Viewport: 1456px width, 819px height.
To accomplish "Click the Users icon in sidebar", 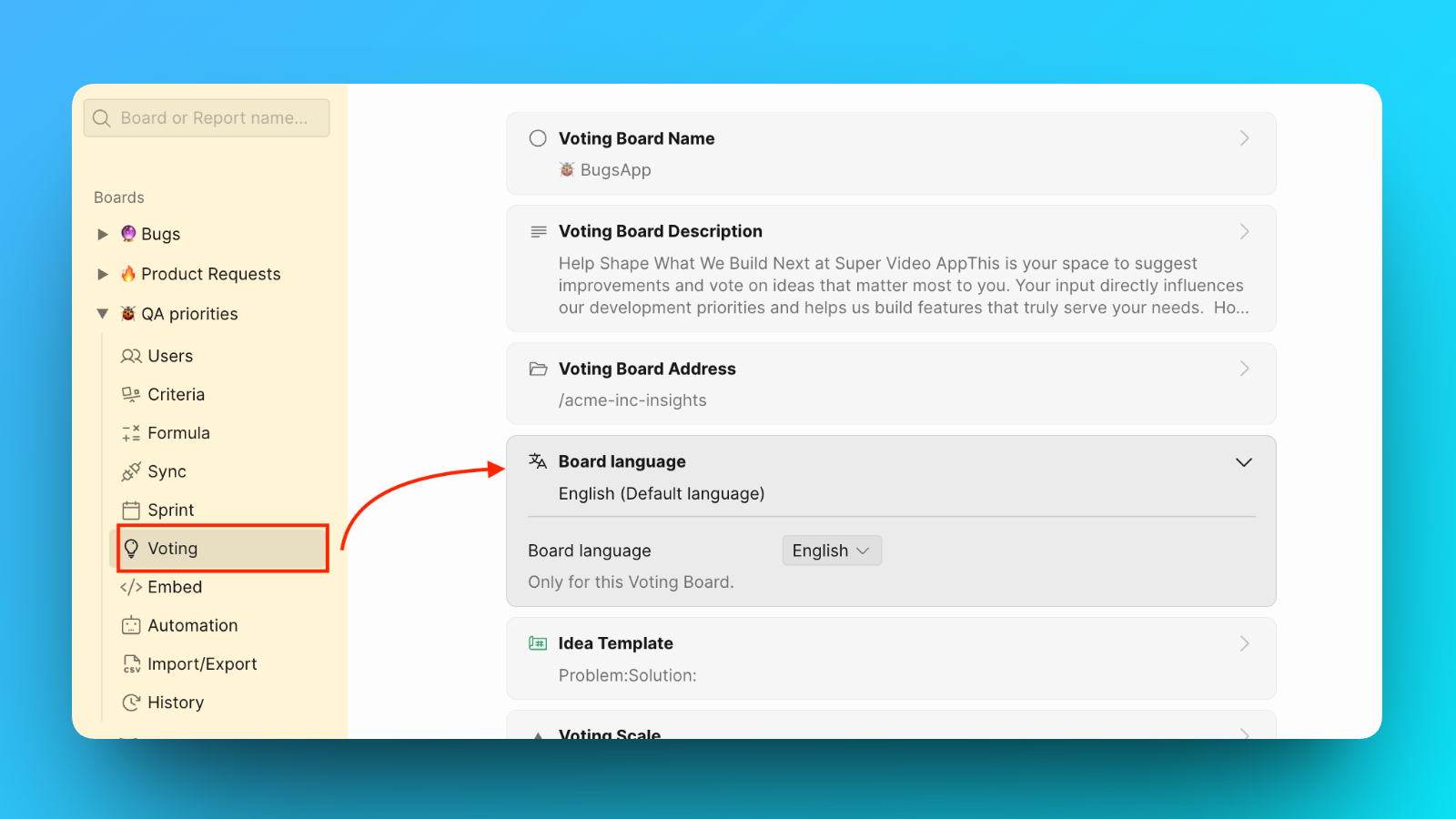I will [x=131, y=356].
